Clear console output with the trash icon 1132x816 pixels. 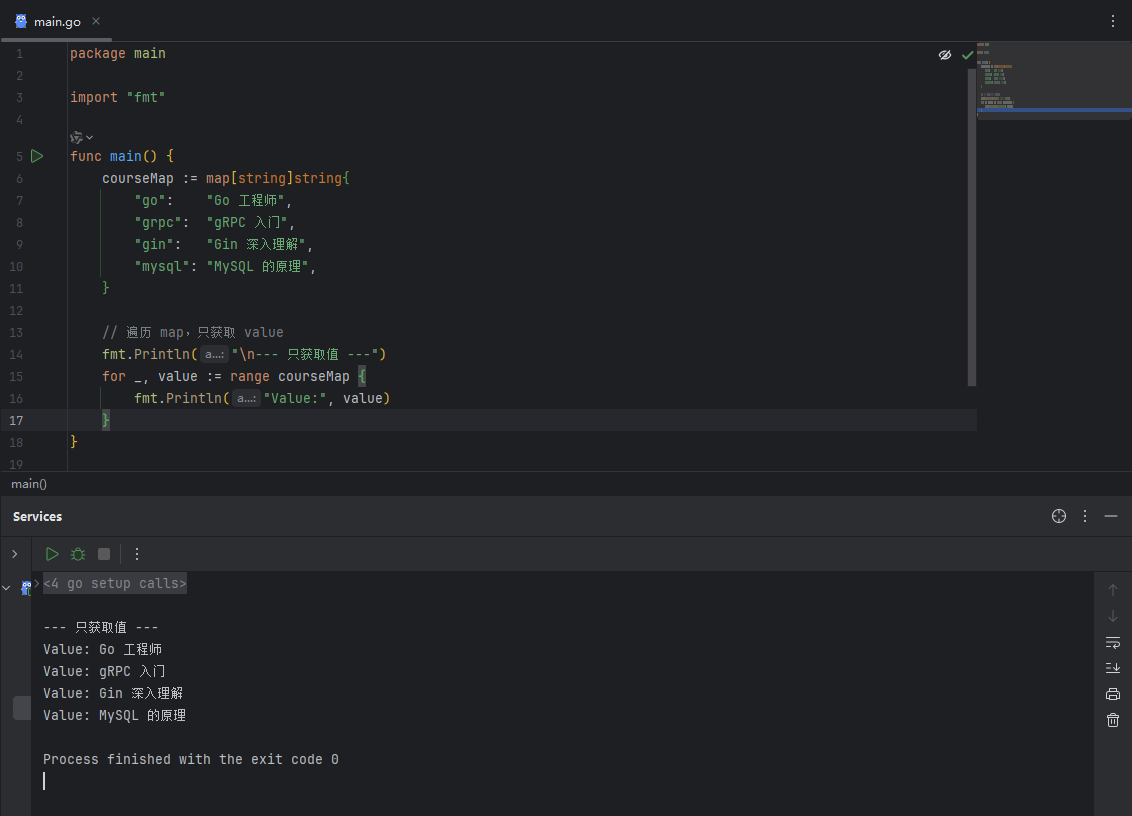pyautogui.click(x=1113, y=720)
